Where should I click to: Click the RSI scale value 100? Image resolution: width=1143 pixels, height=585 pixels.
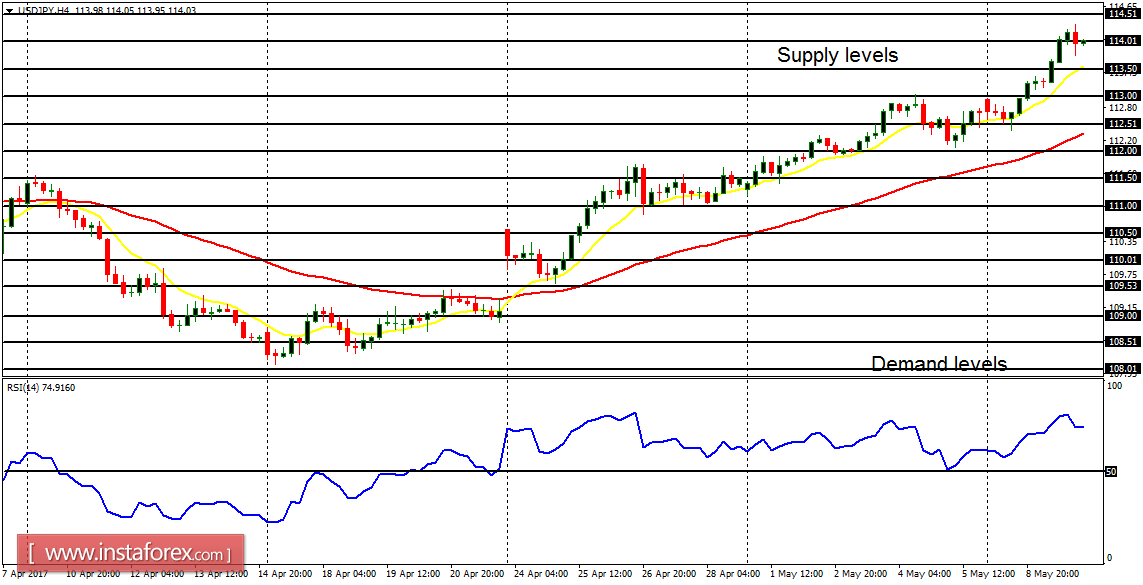click(x=1114, y=385)
